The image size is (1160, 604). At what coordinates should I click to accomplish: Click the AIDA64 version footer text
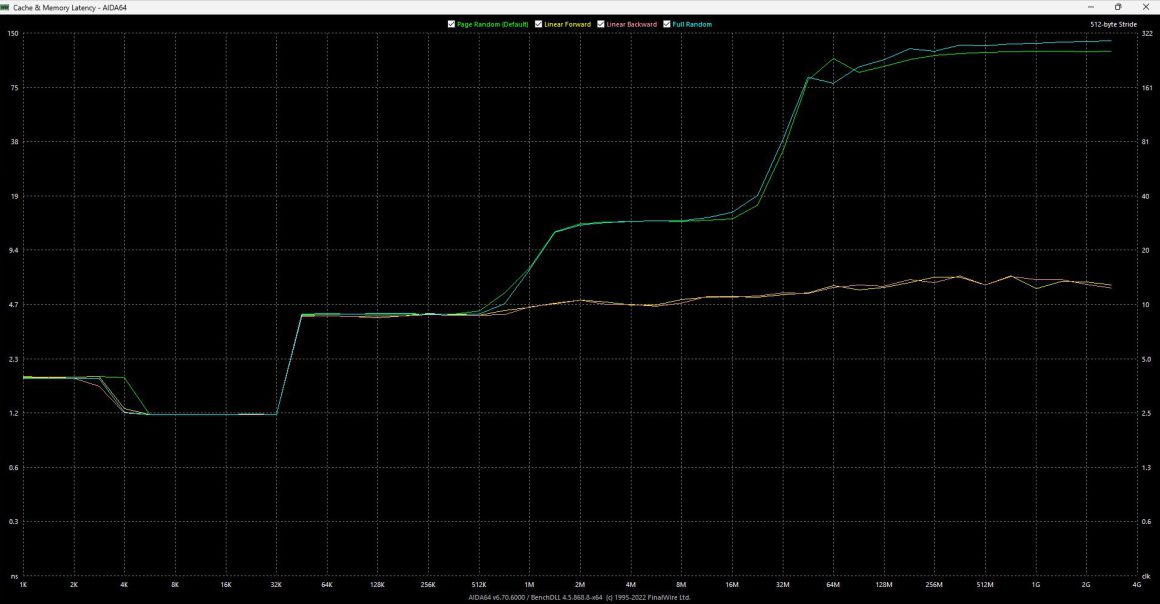tap(579, 597)
